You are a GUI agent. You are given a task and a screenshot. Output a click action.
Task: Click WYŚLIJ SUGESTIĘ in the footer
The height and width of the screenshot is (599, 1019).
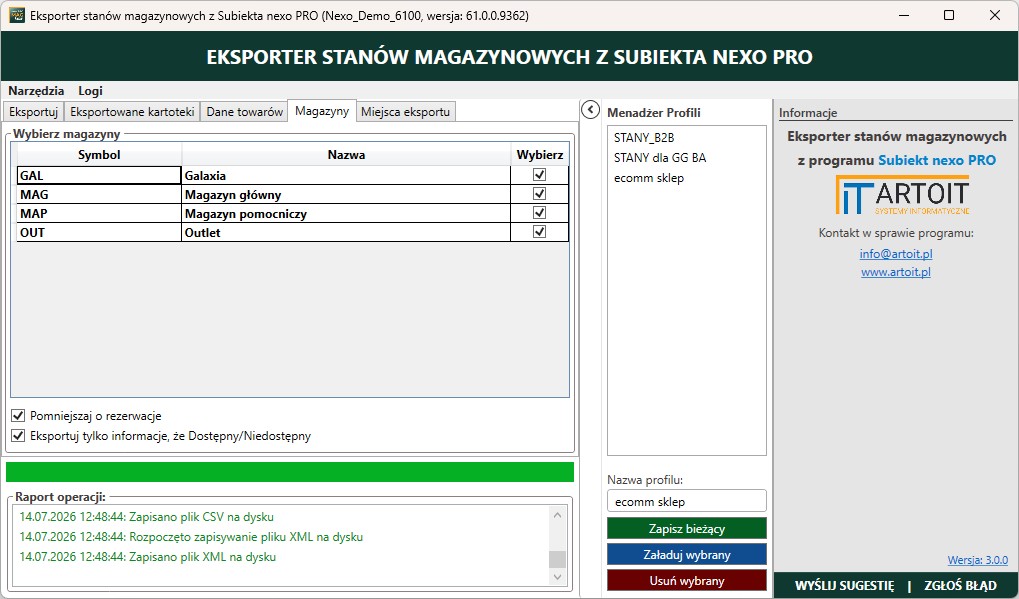tap(845, 585)
